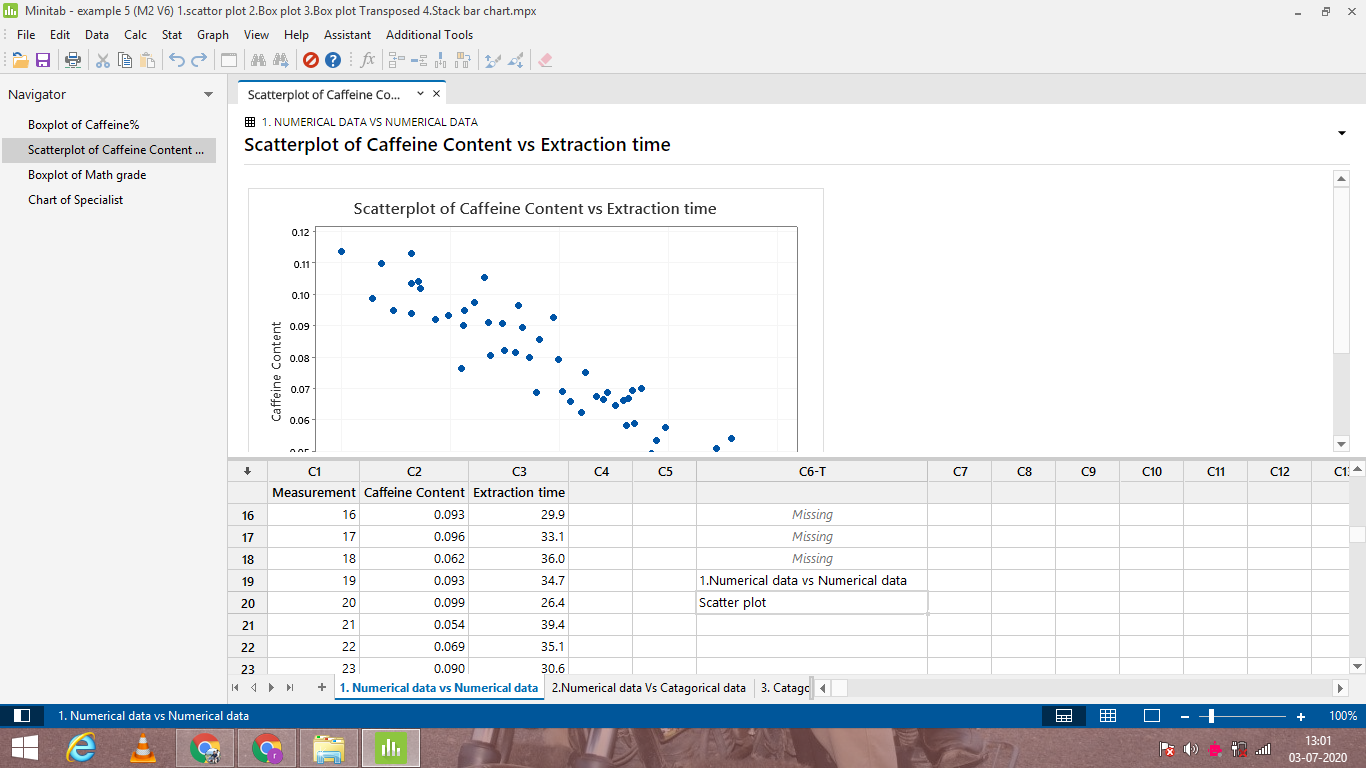The image size is (1366, 768).
Task: Click the zoom slider handle in the status bar
Action: click(x=1211, y=716)
